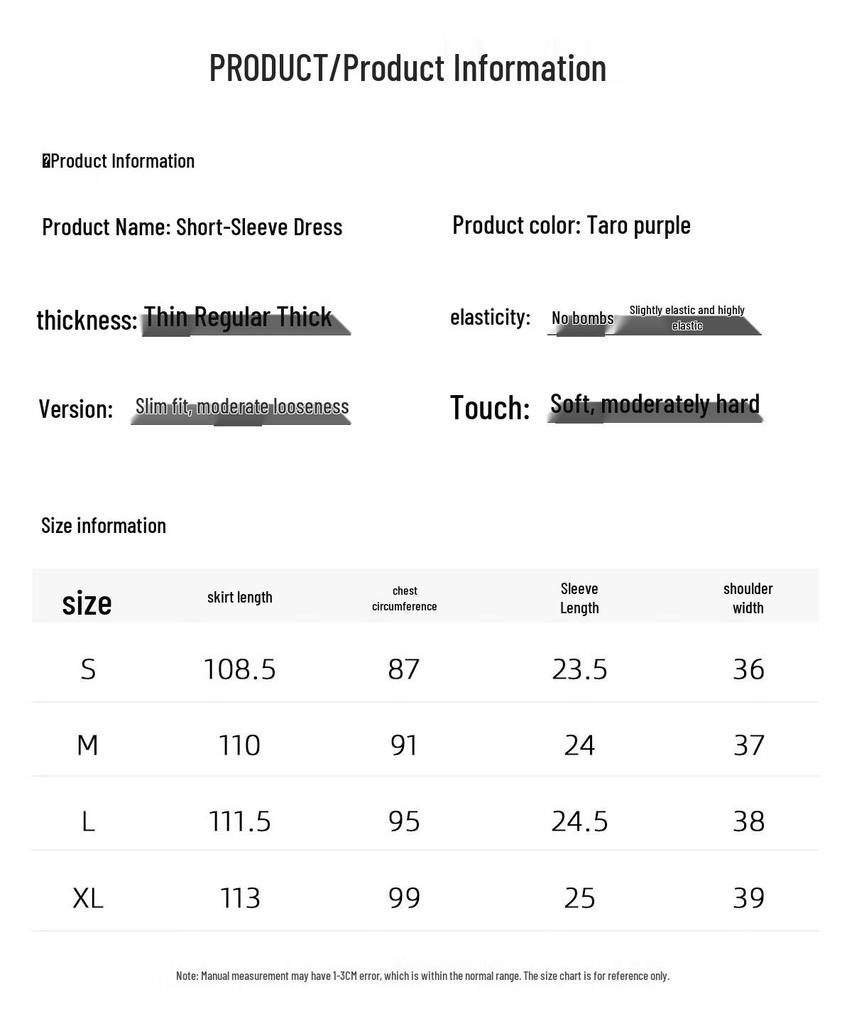Select the S size row label
The width and height of the screenshot is (852, 1024).
[x=88, y=669]
